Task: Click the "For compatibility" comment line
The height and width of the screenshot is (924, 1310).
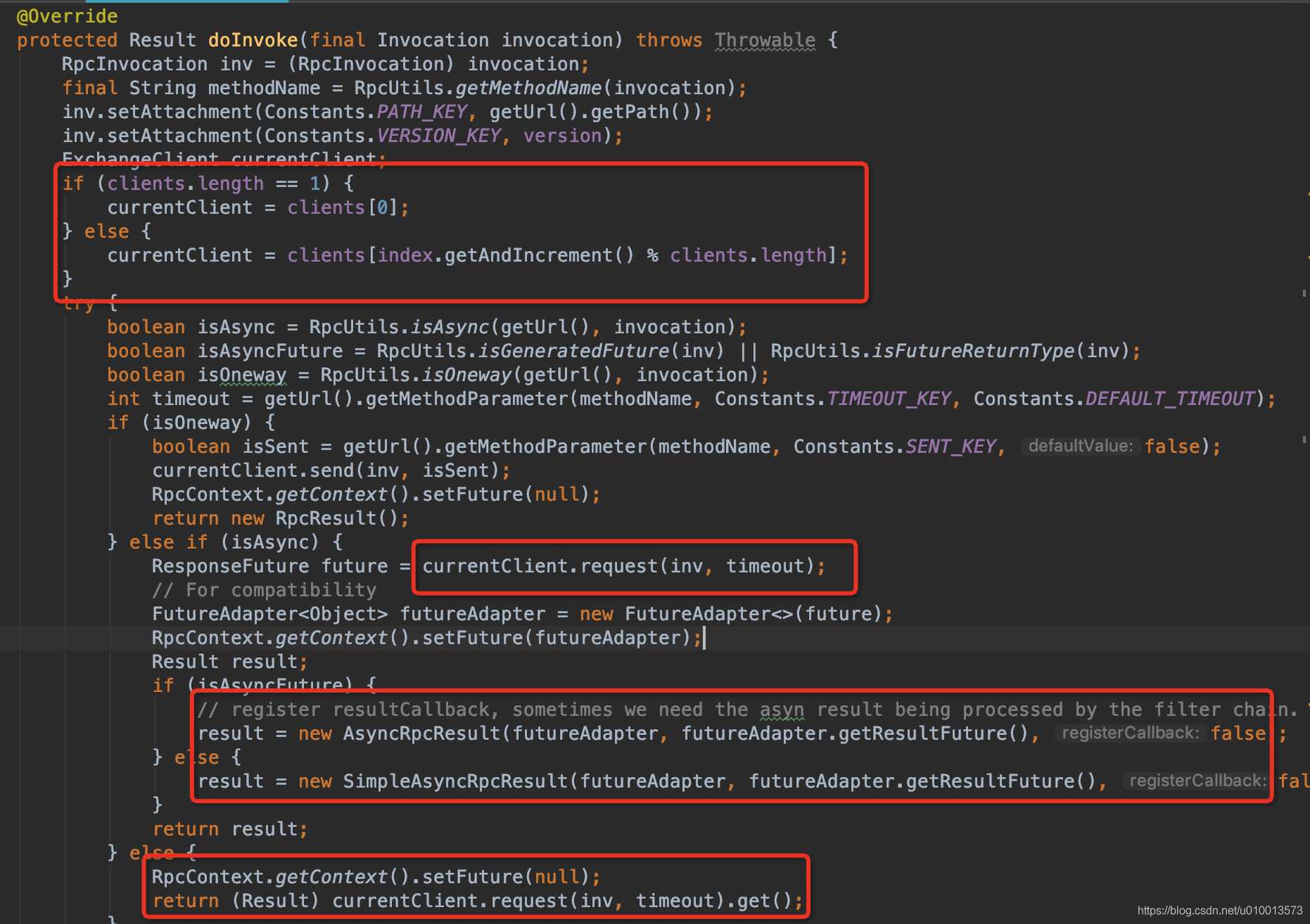Action: (264, 591)
